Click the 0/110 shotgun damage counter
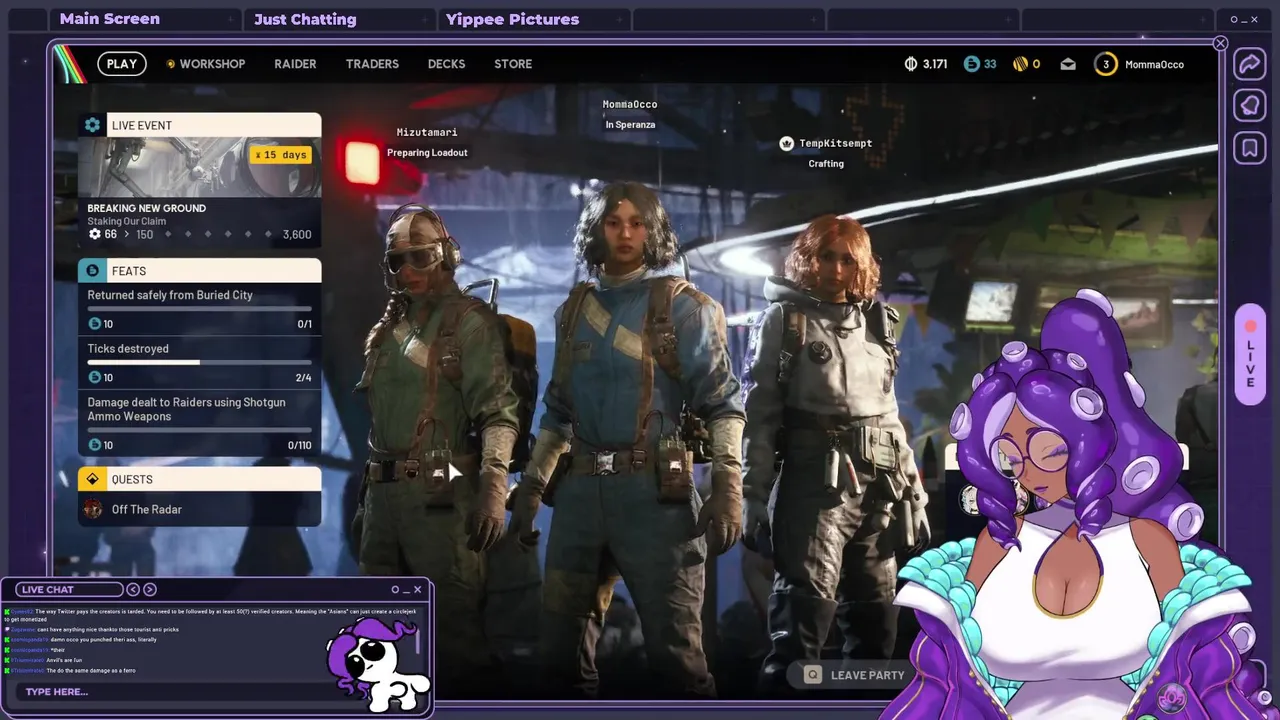Screen dimensions: 1280x720 click(300, 445)
